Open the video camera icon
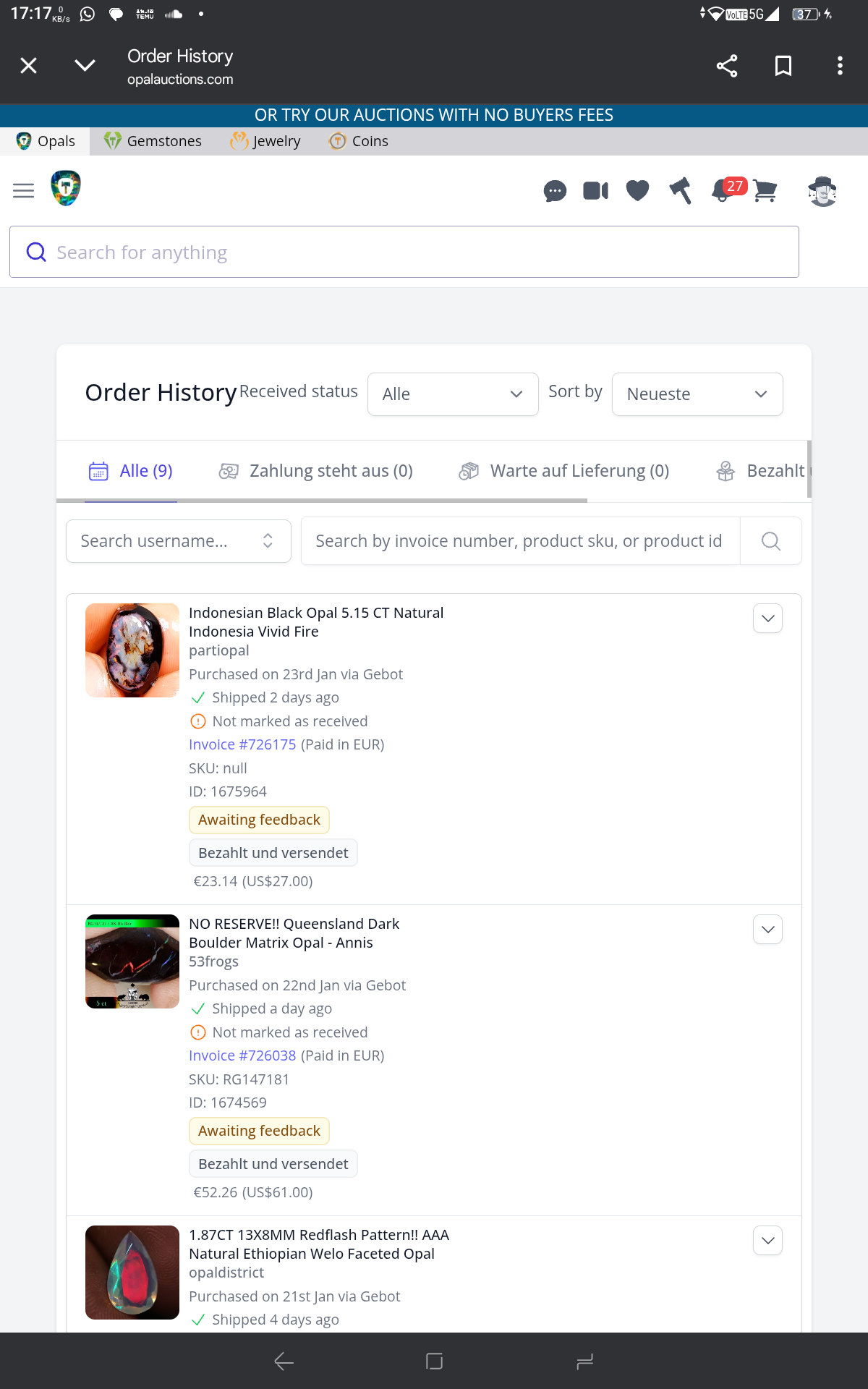Screen dimensions: 868x1389 click(x=596, y=191)
